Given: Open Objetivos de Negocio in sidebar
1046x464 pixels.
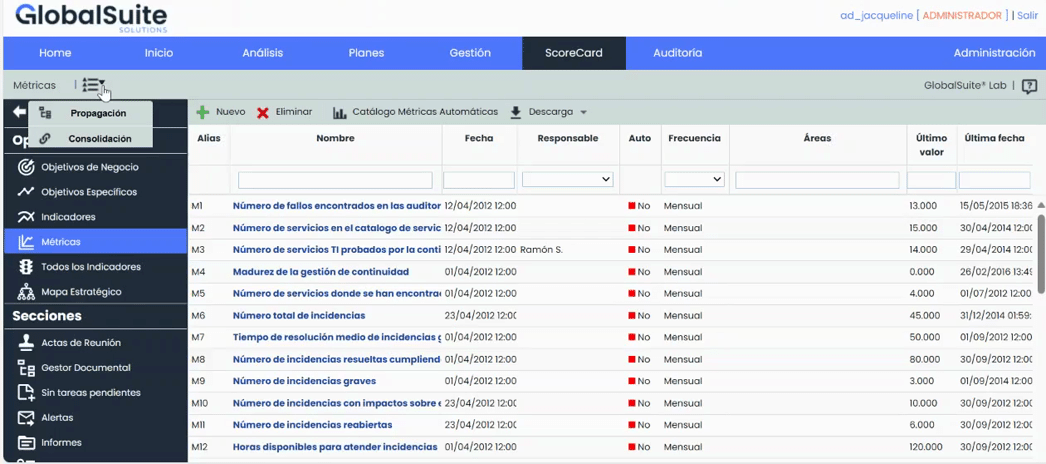Looking at the screenshot, I should click(89, 167).
